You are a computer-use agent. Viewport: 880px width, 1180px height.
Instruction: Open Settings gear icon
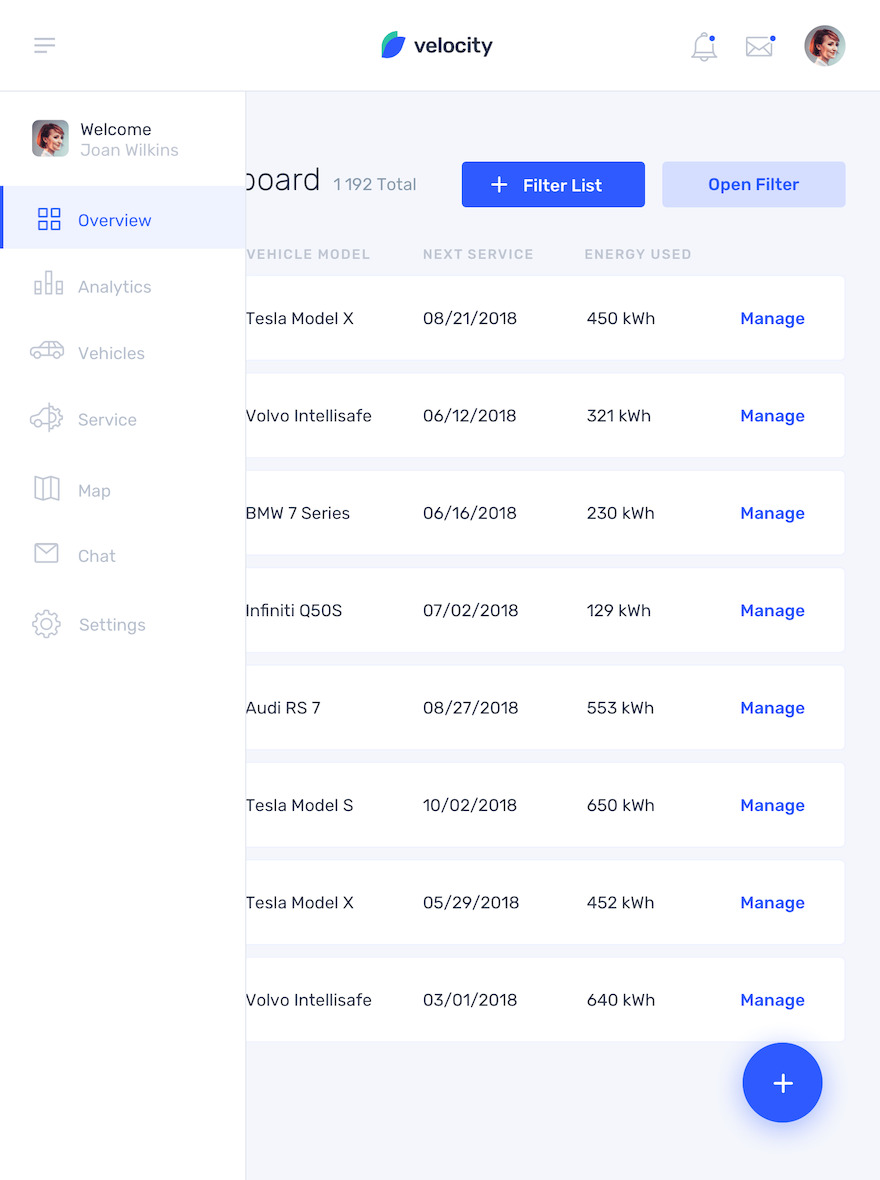coord(46,624)
